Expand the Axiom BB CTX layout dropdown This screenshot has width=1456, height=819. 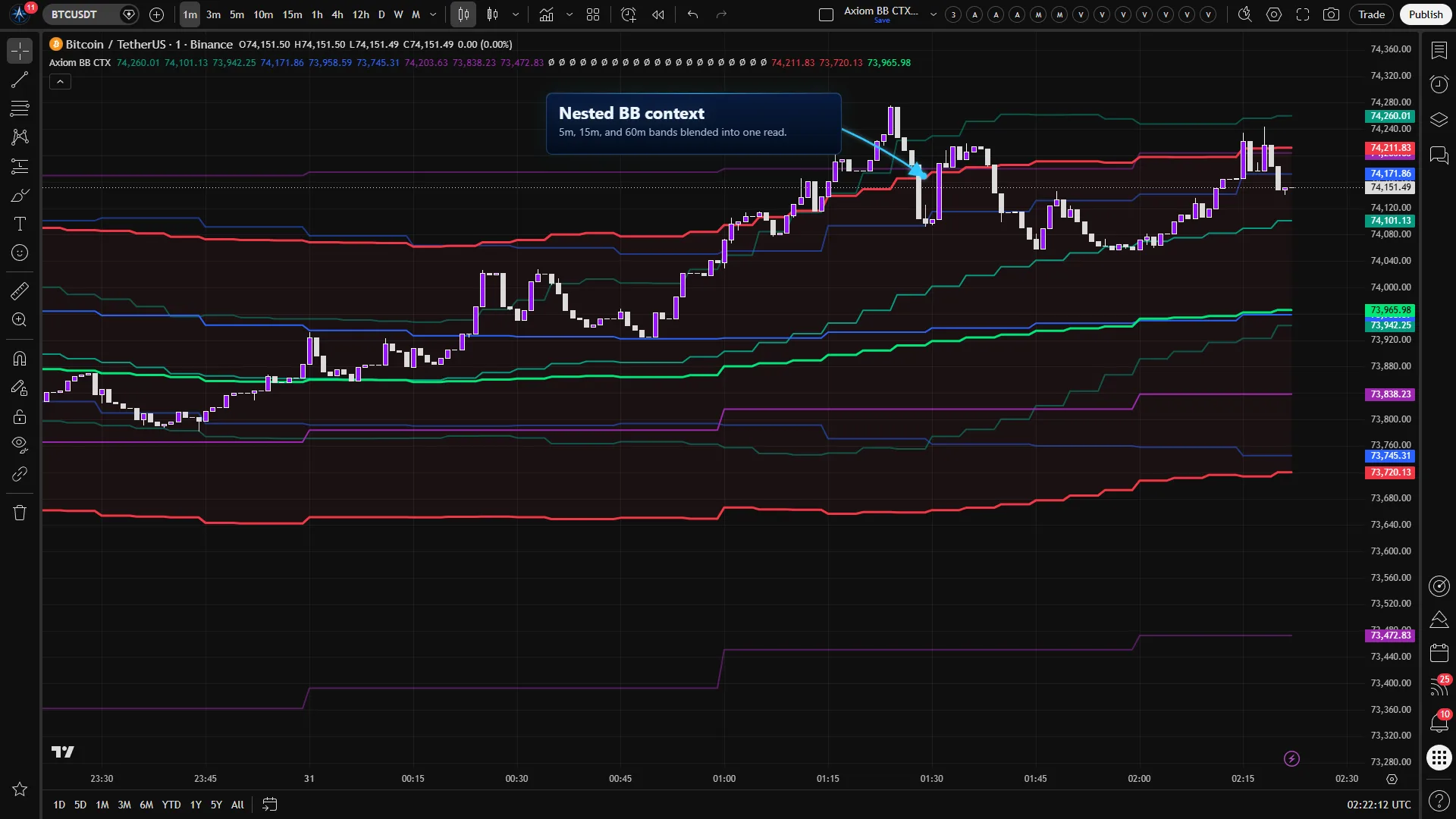pos(933,14)
